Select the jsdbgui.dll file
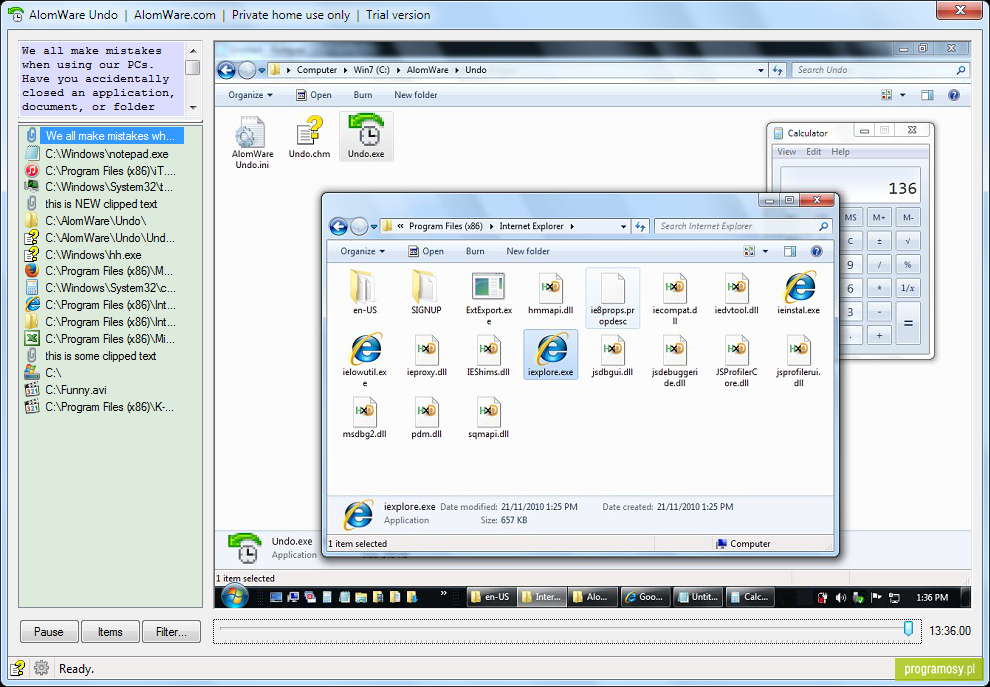The width and height of the screenshot is (990, 687). (x=612, y=354)
